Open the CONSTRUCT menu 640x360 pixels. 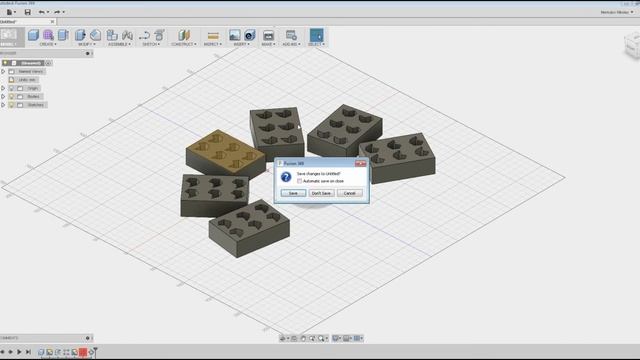coord(184,44)
